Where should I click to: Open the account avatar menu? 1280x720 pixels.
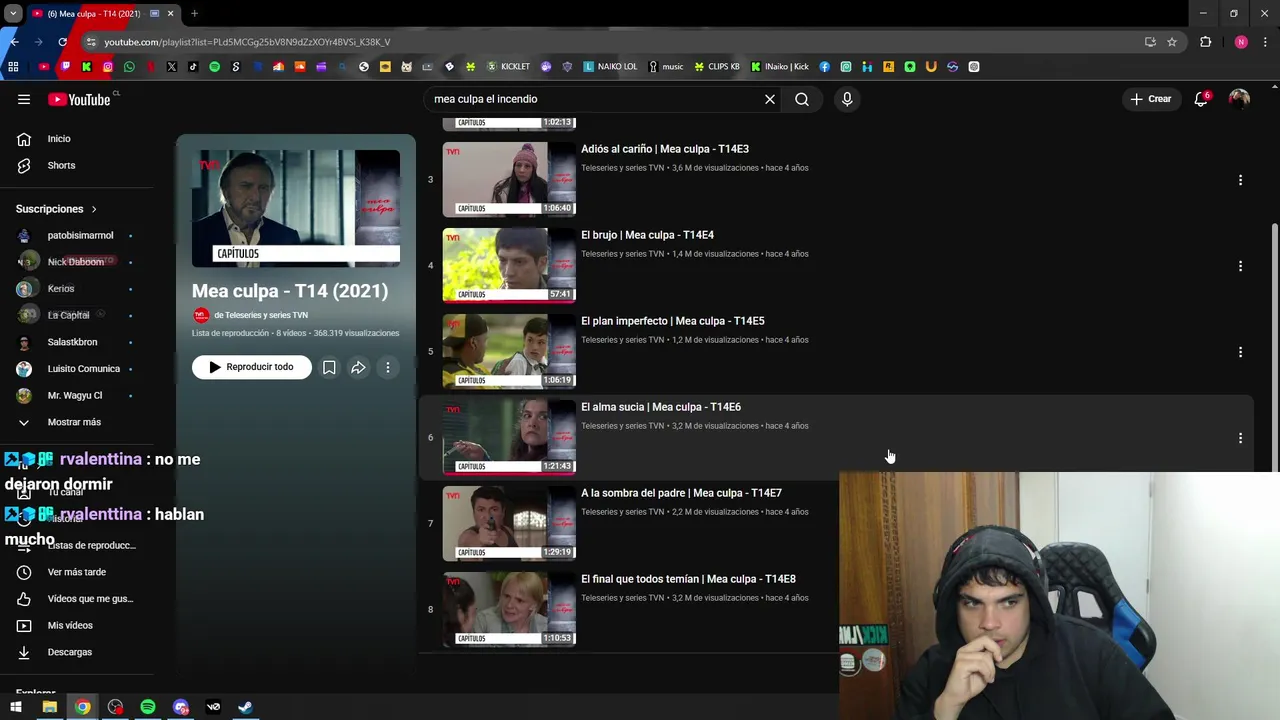1239,99
